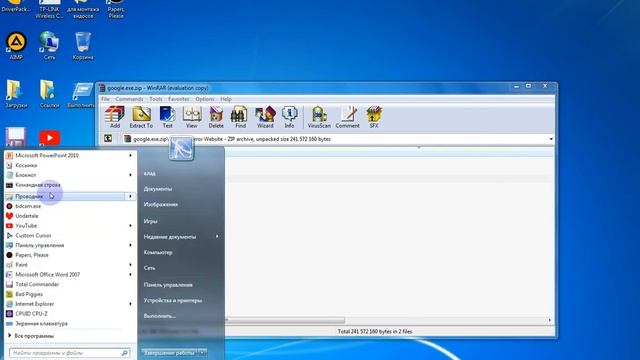
Task: Run the Test archive tool
Action: (167, 117)
